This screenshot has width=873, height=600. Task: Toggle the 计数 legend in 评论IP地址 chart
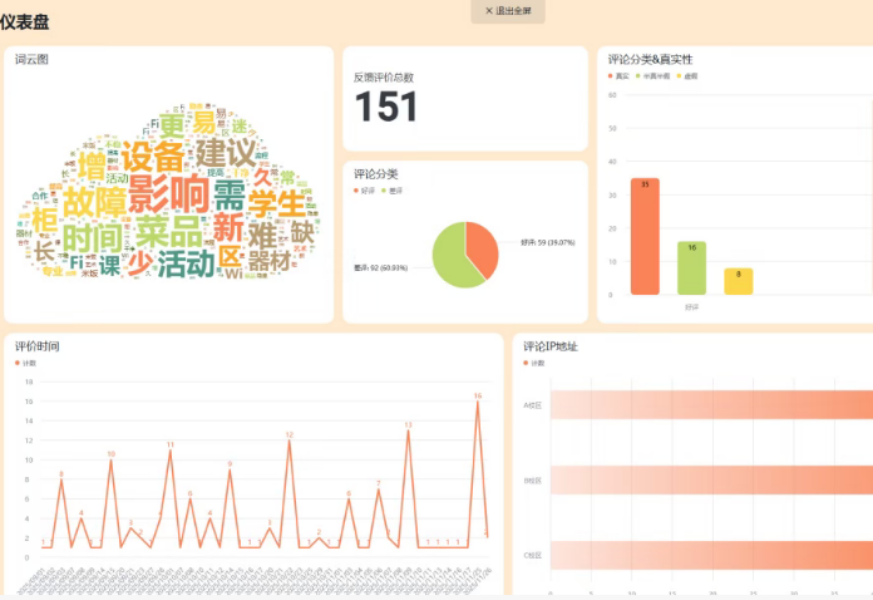(x=536, y=363)
